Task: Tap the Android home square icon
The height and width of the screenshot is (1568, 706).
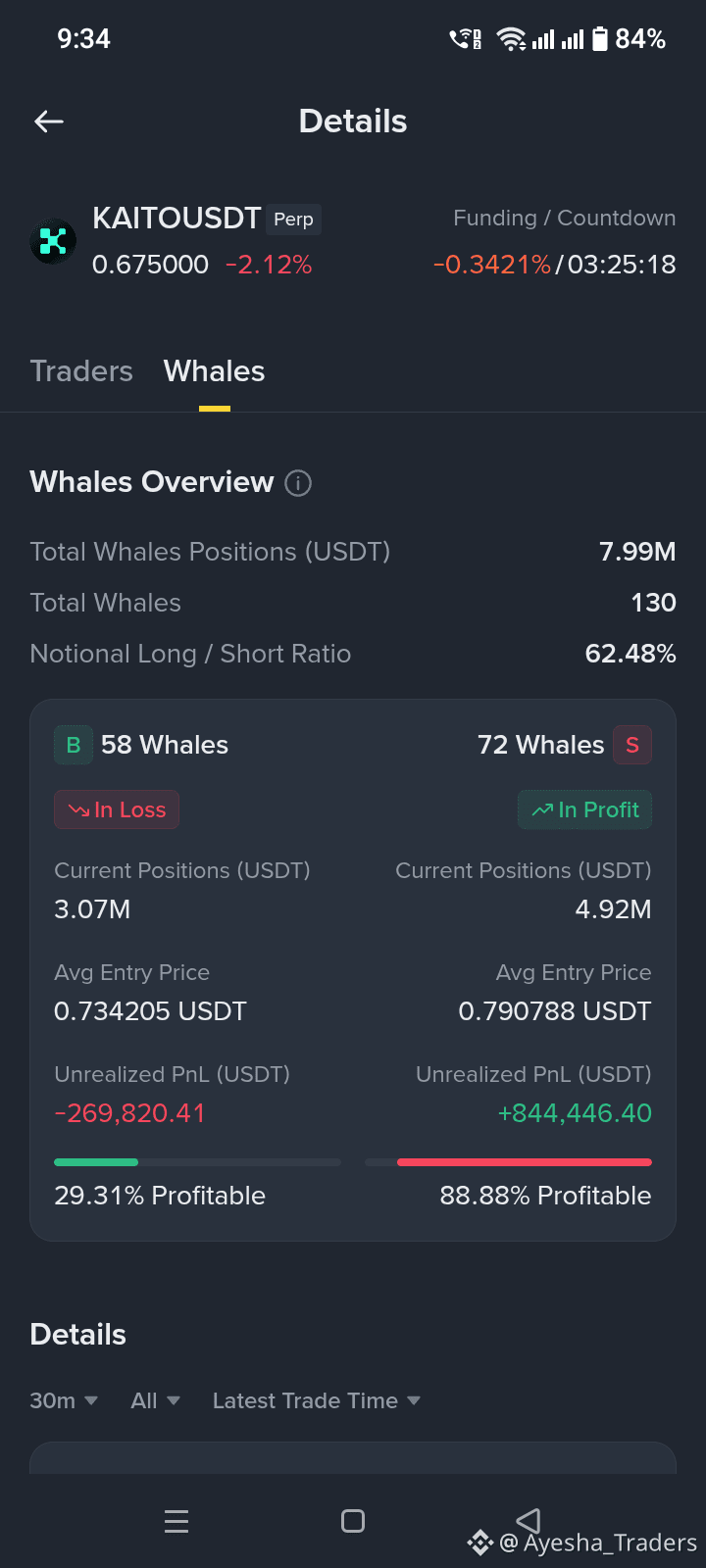Action: (x=353, y=1521)
